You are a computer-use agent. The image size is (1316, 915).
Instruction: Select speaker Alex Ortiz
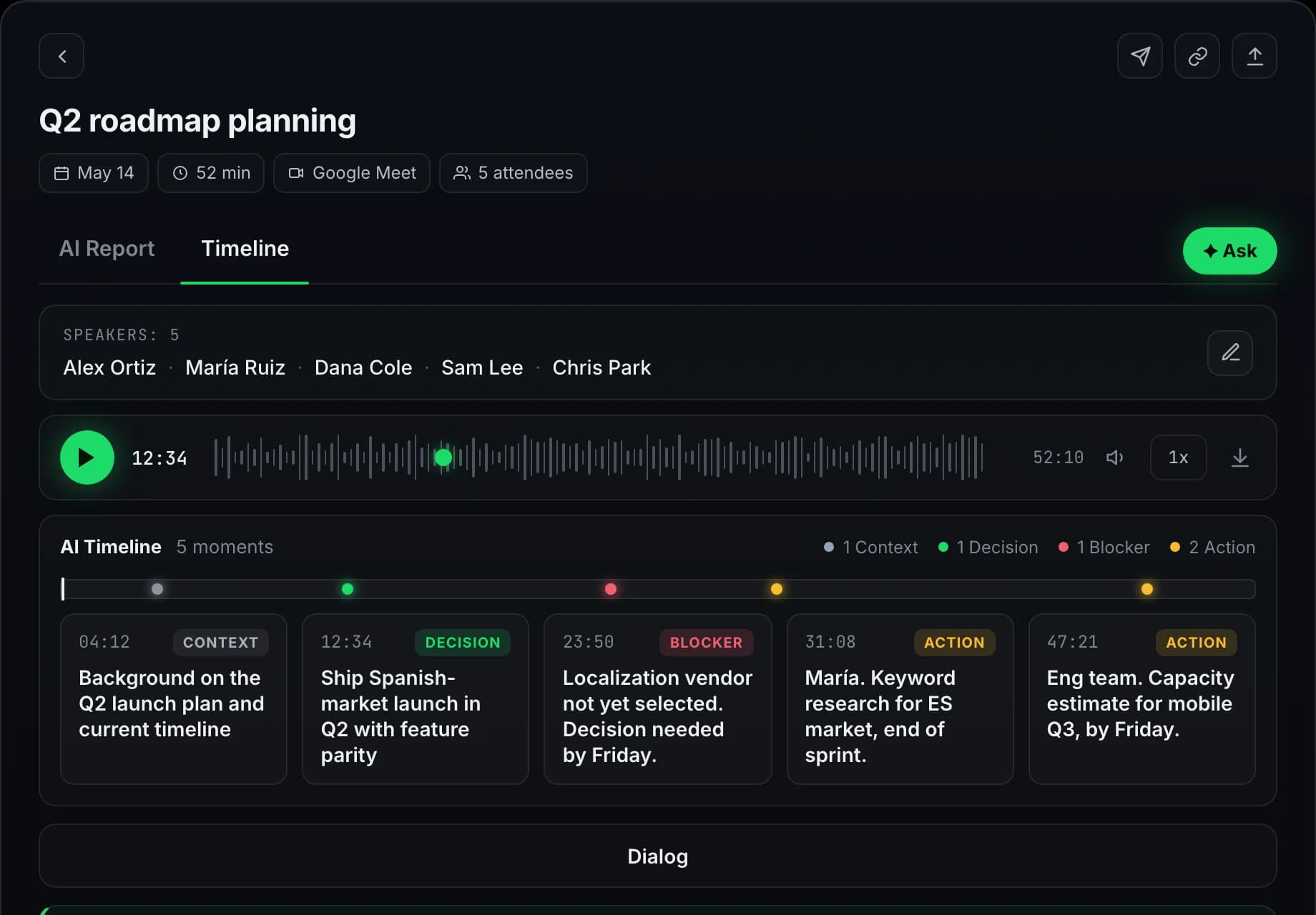click(x=109, y=367)
